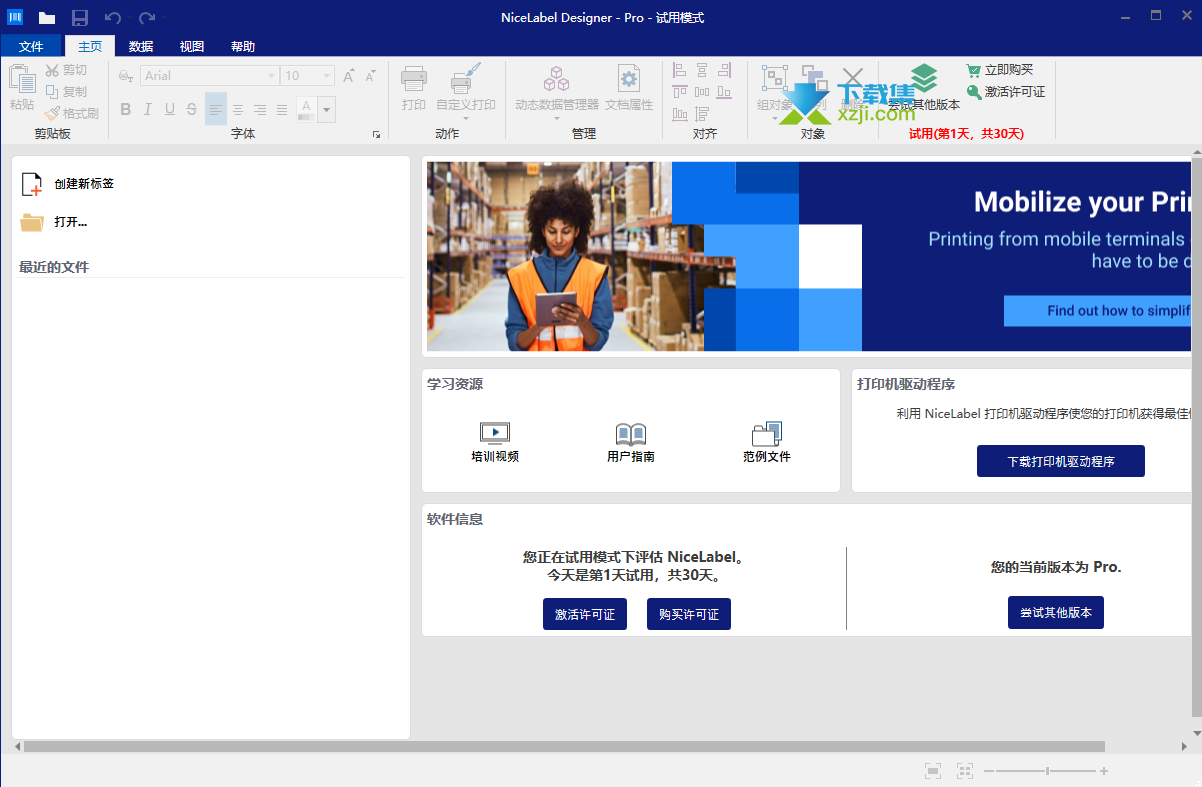This screenshot has width=1202, height=787.
Task: Open a file from the title bar folder icon
Action: pyautogui.click(x=47, y=18)
